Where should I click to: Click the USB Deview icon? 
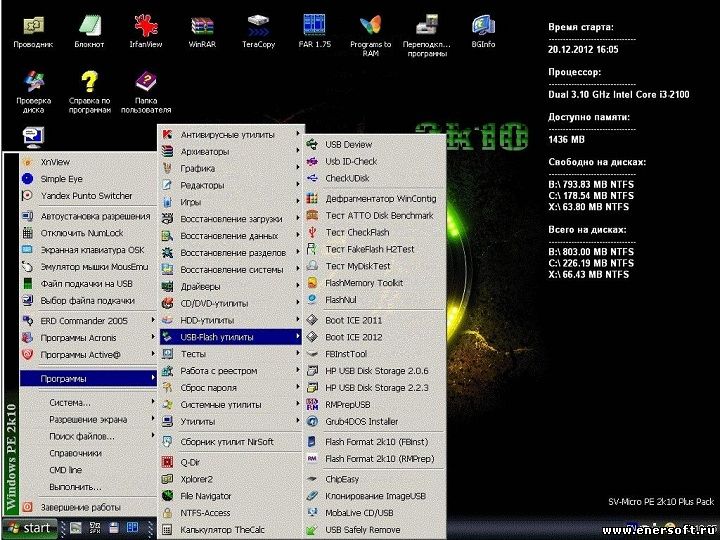(312, 145)
